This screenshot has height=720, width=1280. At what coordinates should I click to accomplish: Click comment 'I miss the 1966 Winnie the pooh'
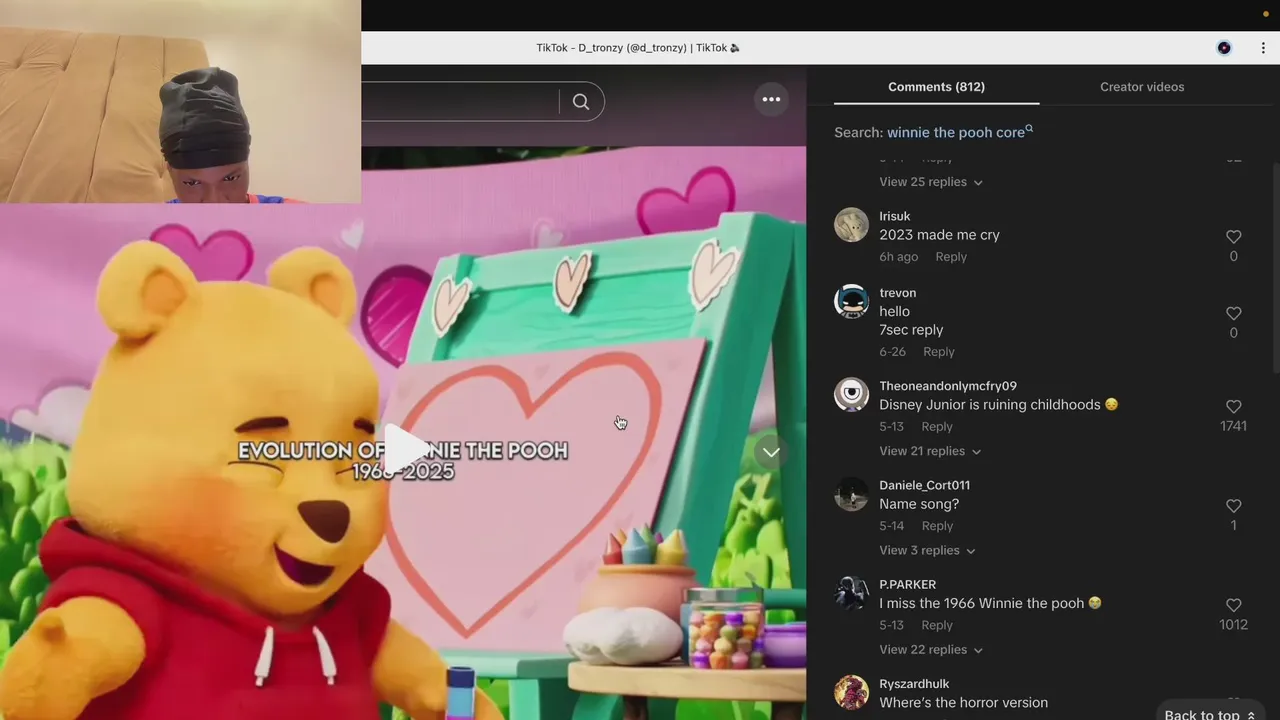990,603
